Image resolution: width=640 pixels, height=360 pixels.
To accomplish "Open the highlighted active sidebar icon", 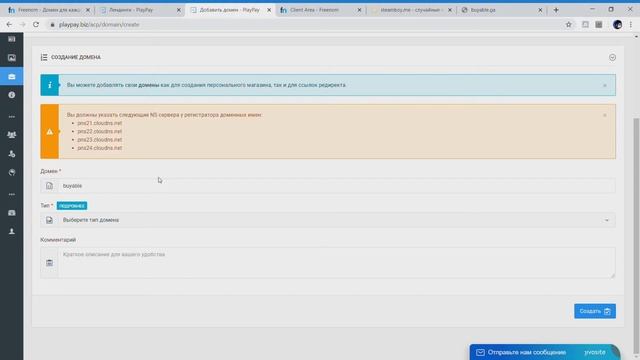I will [x=12, y=76].
